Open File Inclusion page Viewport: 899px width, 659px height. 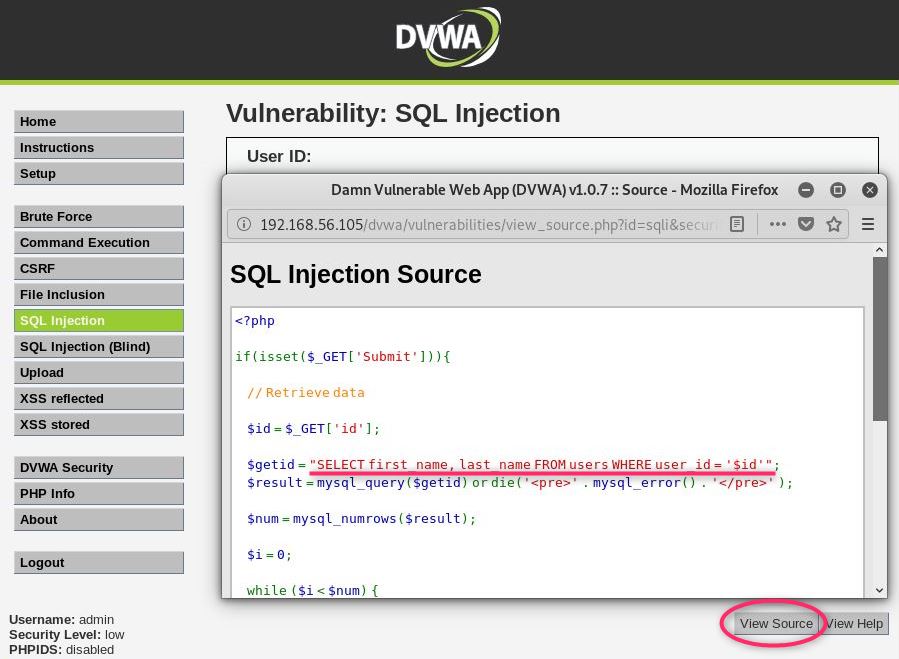click(x=99, y=294)
